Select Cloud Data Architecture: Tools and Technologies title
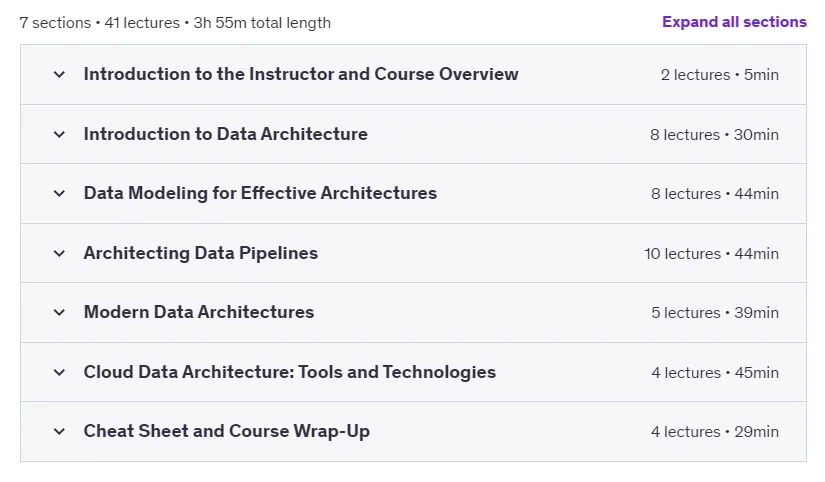 point(290,372)
